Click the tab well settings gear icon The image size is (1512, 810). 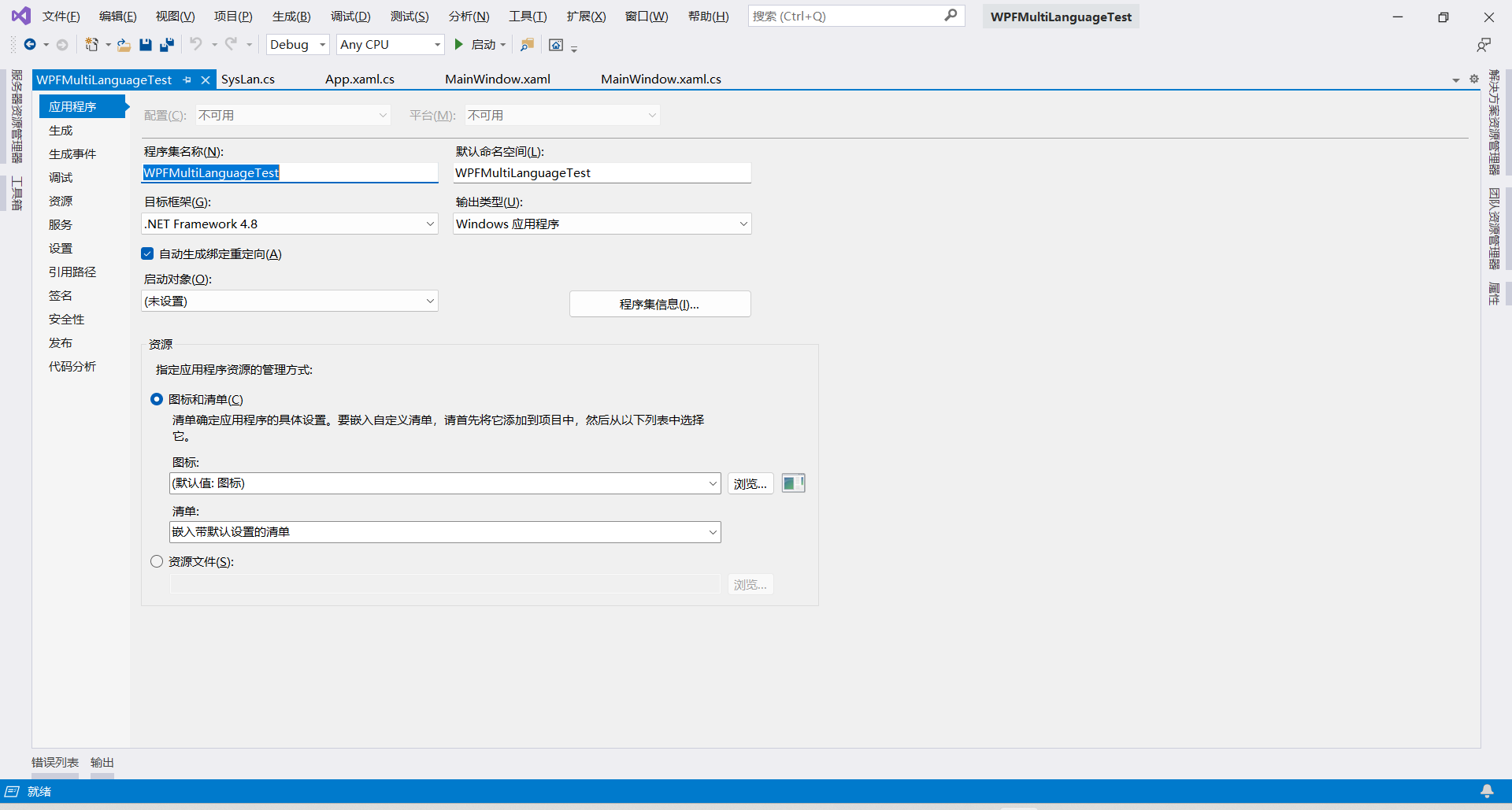point(1474,79)
